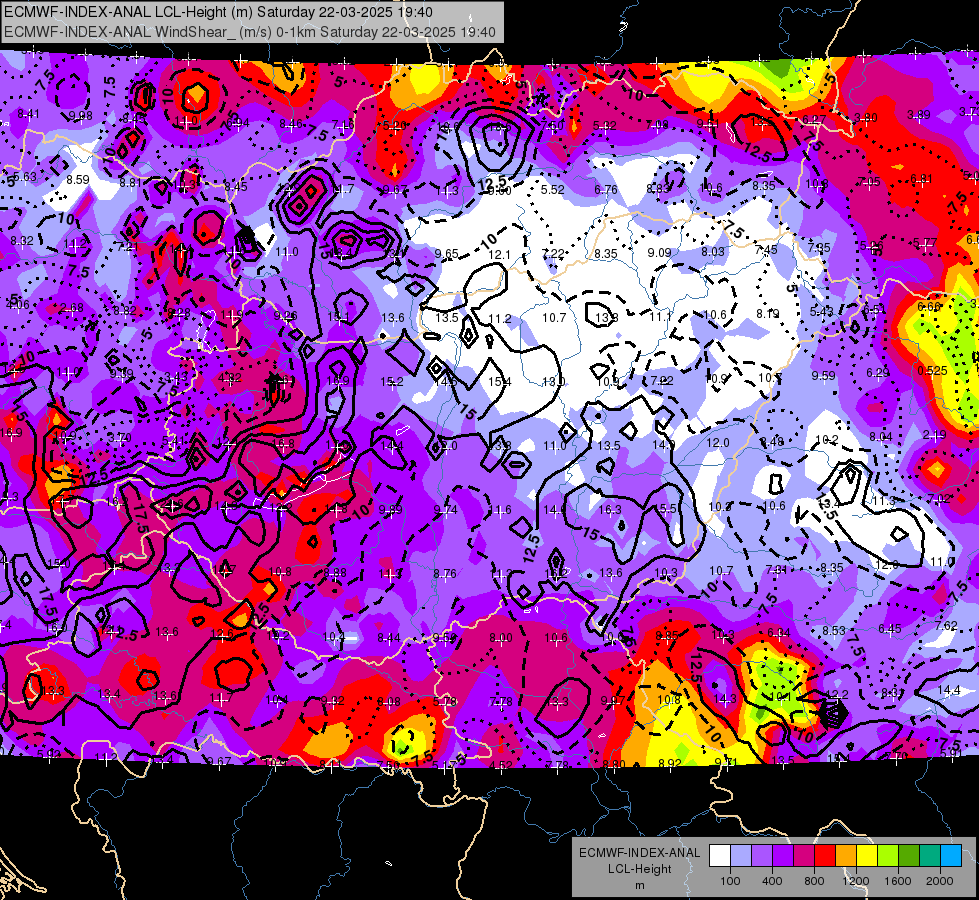
Task: Click the grid value 6.45
Action: click(x=890, y=628)
